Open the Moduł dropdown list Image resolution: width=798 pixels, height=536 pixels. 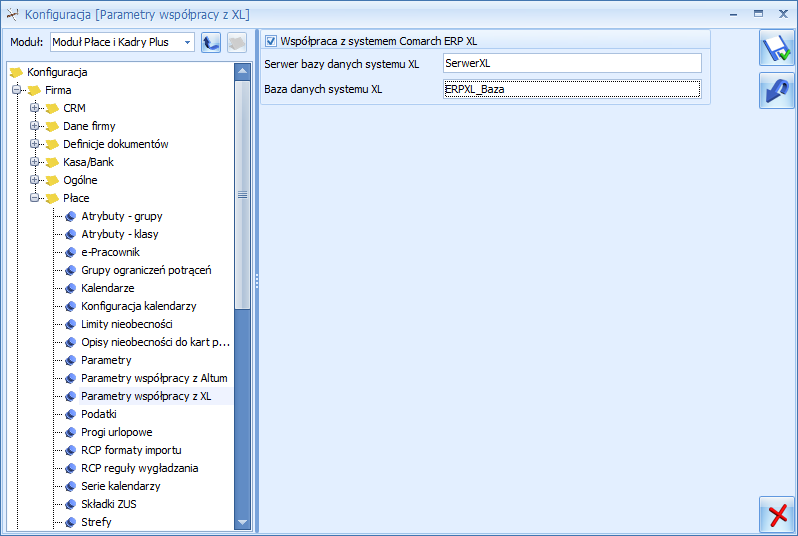tap(187, 42)
